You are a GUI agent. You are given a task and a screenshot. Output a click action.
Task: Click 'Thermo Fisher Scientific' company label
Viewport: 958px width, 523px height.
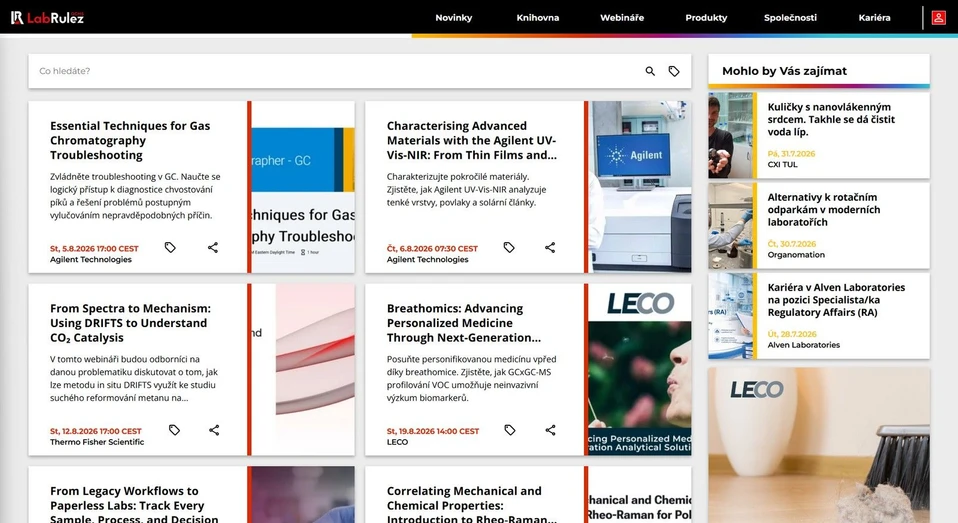(x=97, y=442)
